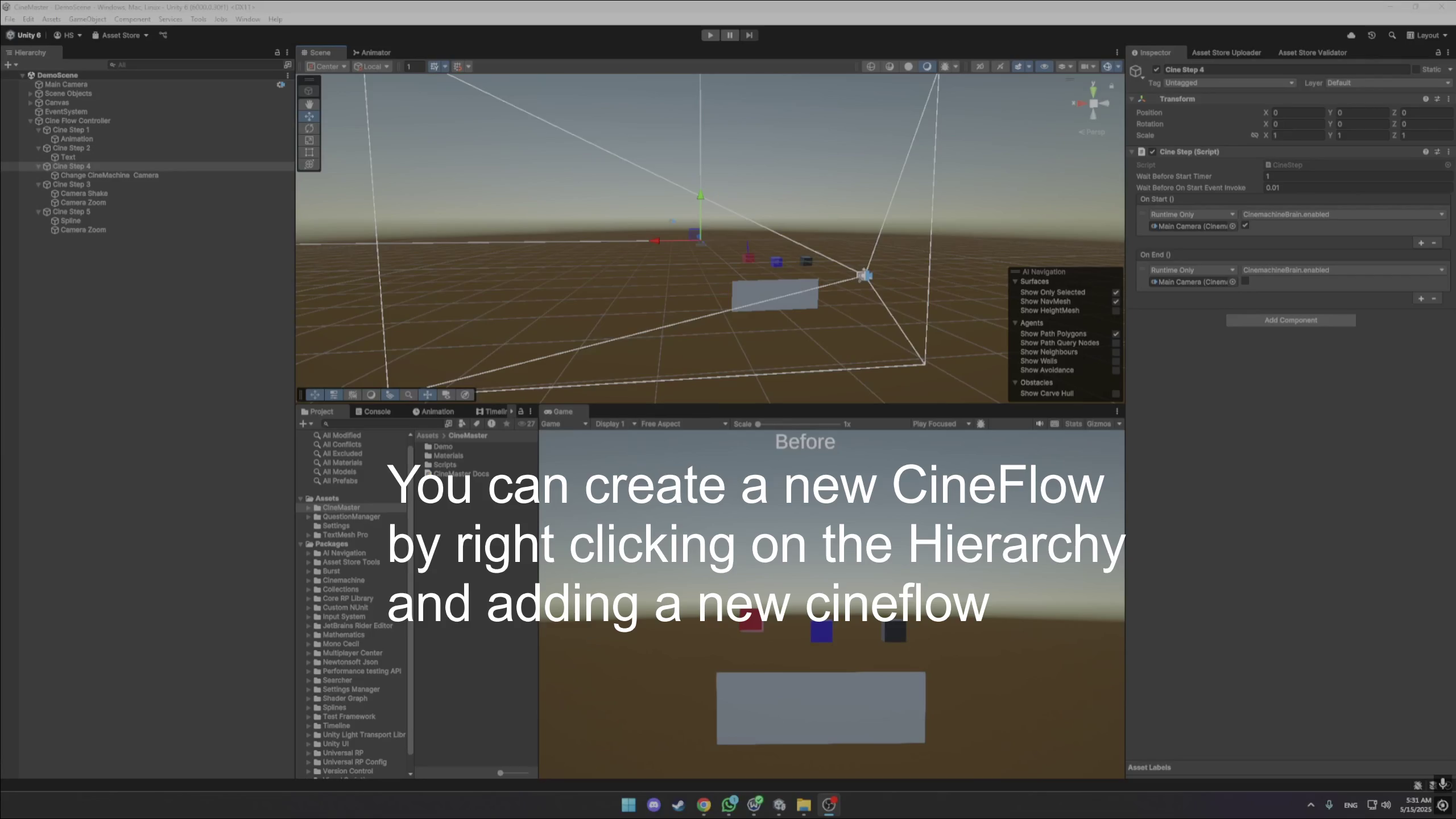Toggle the Cine Step 4 active checkbox

pos(1156,69)
